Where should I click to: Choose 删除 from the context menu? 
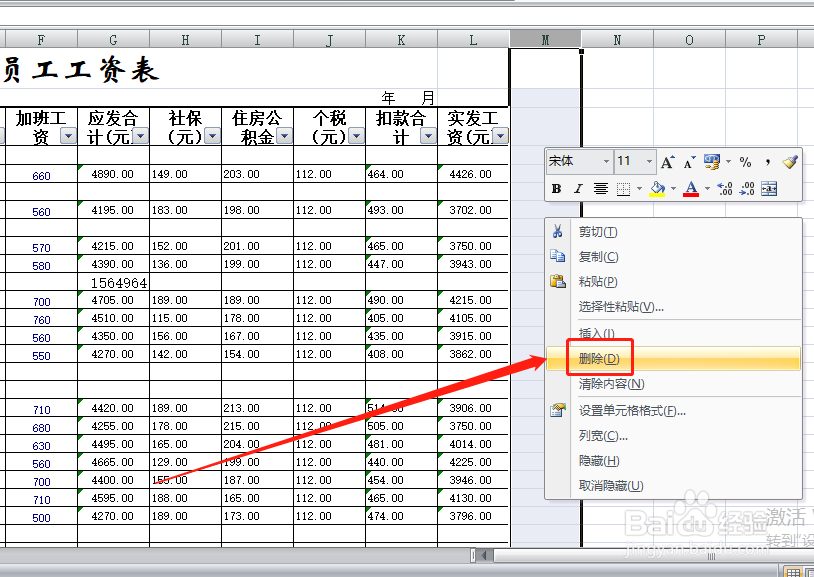click(597, 359)
